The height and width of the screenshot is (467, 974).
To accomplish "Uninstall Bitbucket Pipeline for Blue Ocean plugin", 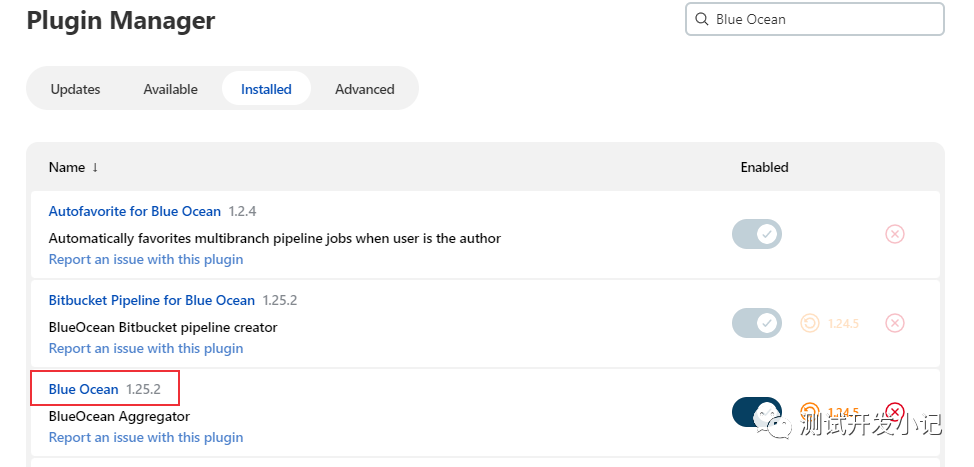I will [895, 323].
